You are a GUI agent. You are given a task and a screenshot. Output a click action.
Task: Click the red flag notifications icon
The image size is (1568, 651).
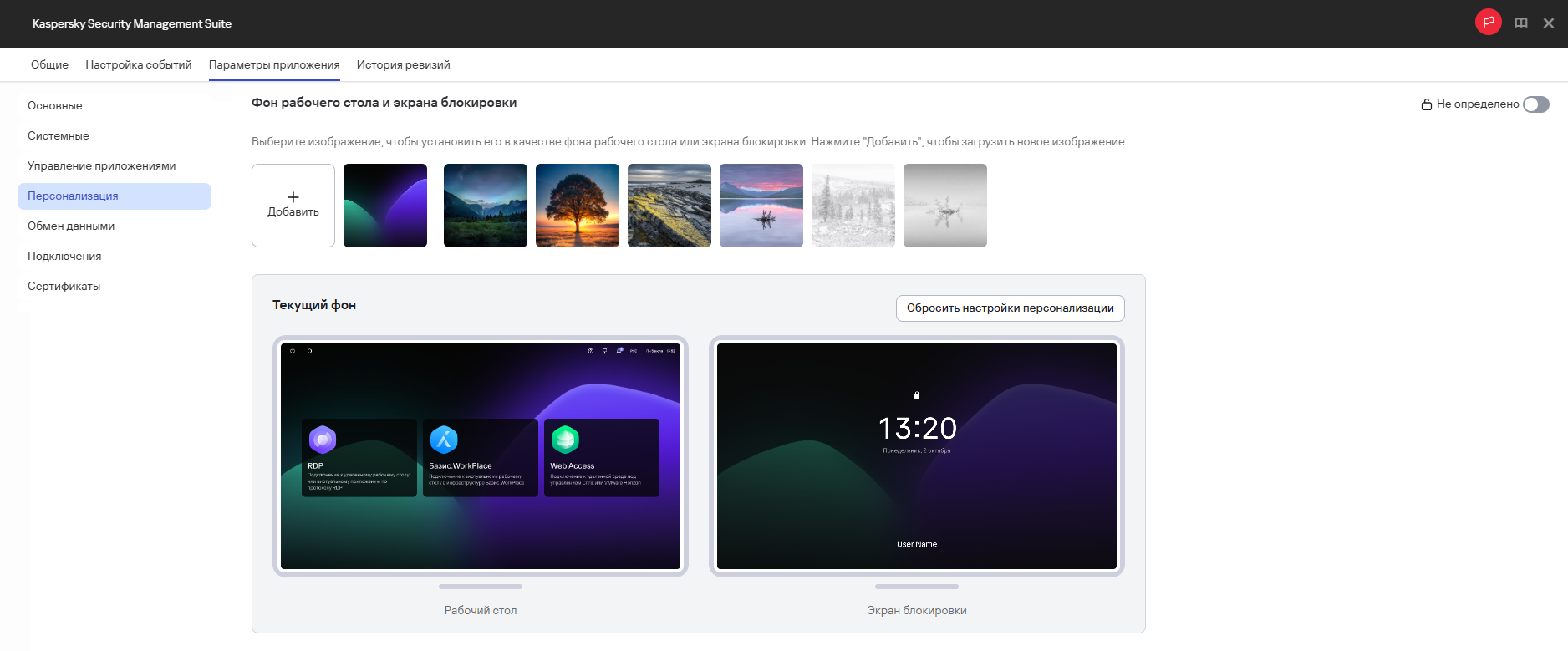1488,23
